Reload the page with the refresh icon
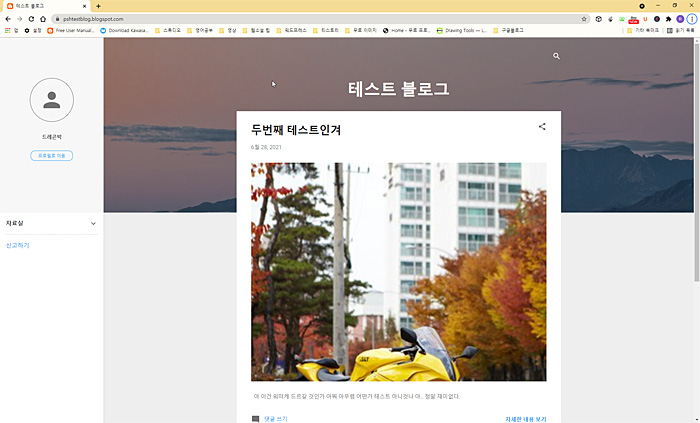Viewport: 700px width, 423px height. [x=31, y=19]
